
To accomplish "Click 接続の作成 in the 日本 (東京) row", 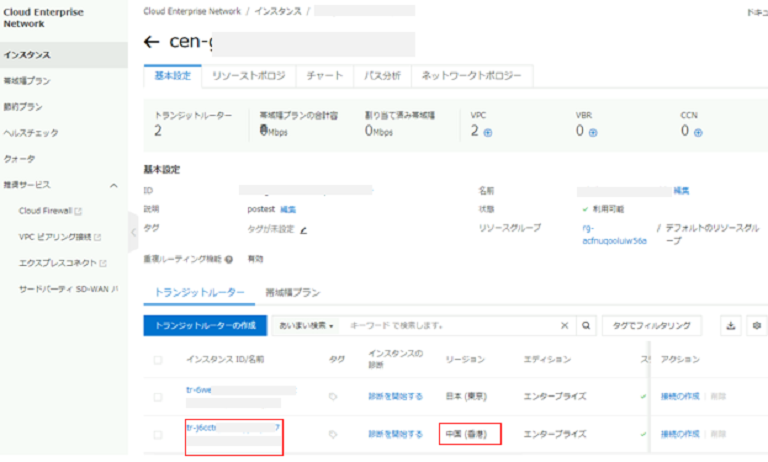I will [680, 396].
